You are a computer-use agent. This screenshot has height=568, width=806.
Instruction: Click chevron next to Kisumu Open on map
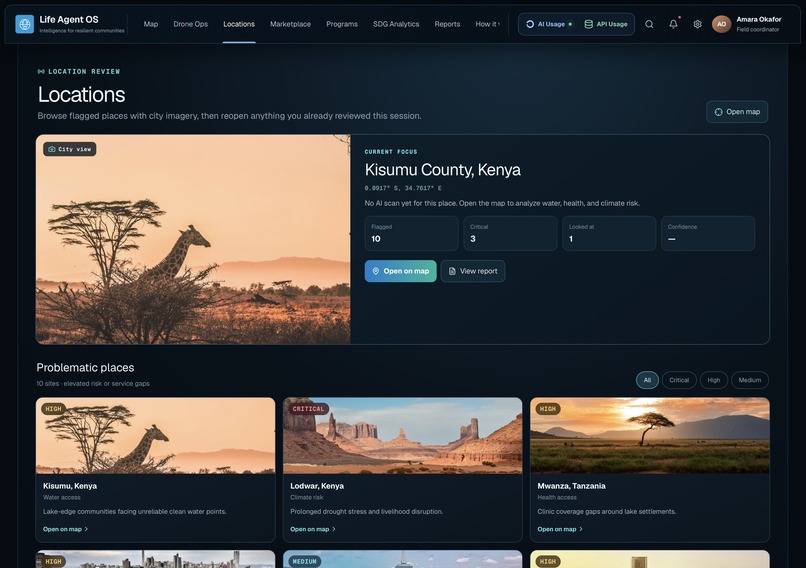click(86, 529)
